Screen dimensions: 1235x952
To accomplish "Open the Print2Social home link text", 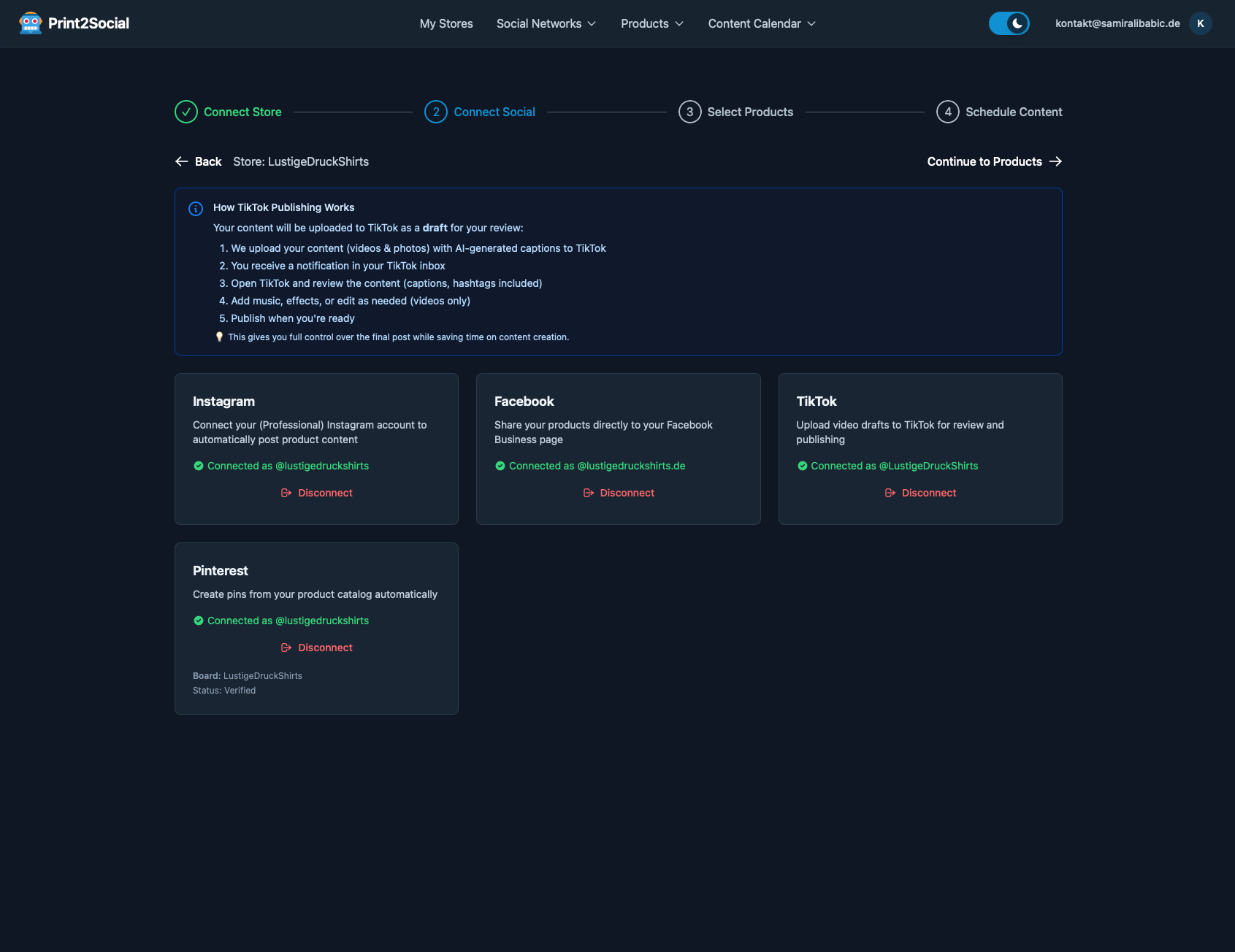I will (88, 23).
